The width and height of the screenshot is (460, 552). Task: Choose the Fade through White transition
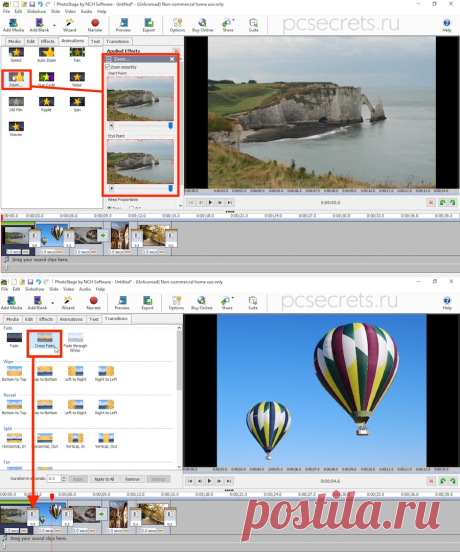tap(75, 342)
